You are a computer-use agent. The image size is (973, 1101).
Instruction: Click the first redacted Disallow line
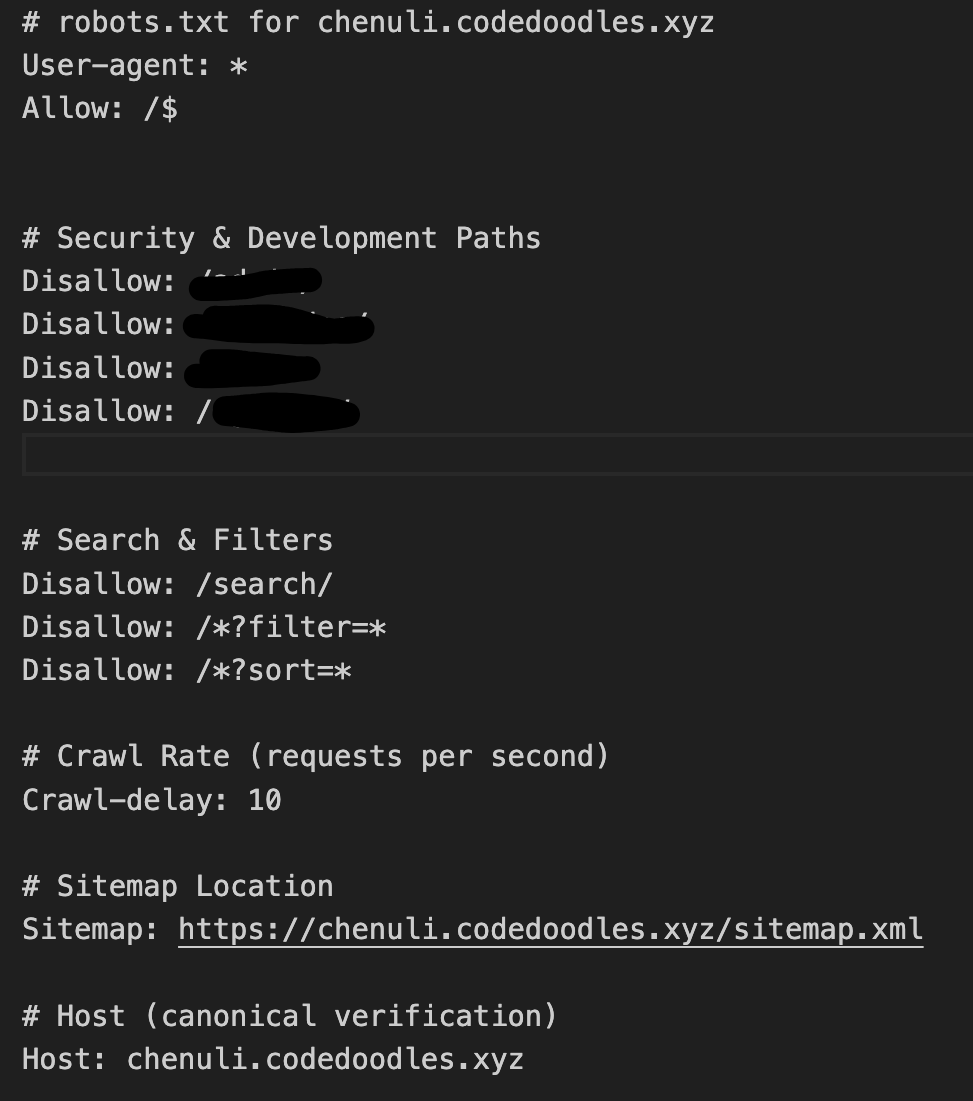coord(171,281)
